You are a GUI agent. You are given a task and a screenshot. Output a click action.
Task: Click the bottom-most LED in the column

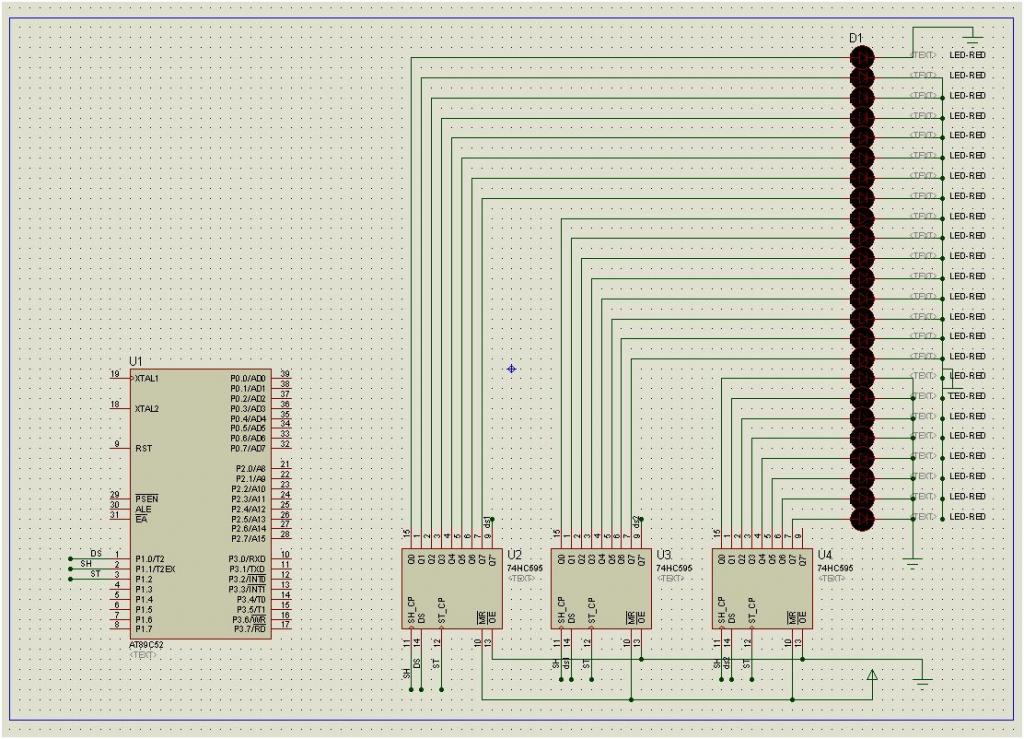coord(862,520)
